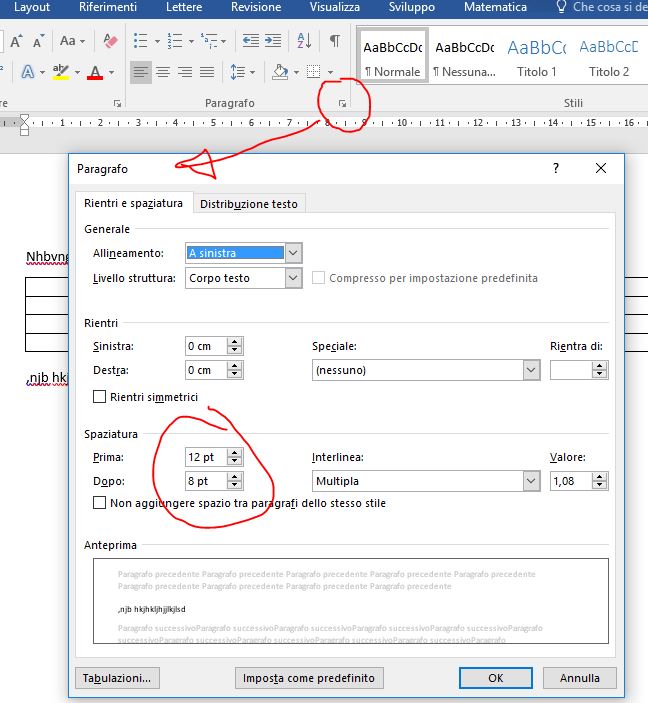Screen dimensions: 648x703
Task: Open the bullet list dropdown arrow
Action: [x=157, y=41]
